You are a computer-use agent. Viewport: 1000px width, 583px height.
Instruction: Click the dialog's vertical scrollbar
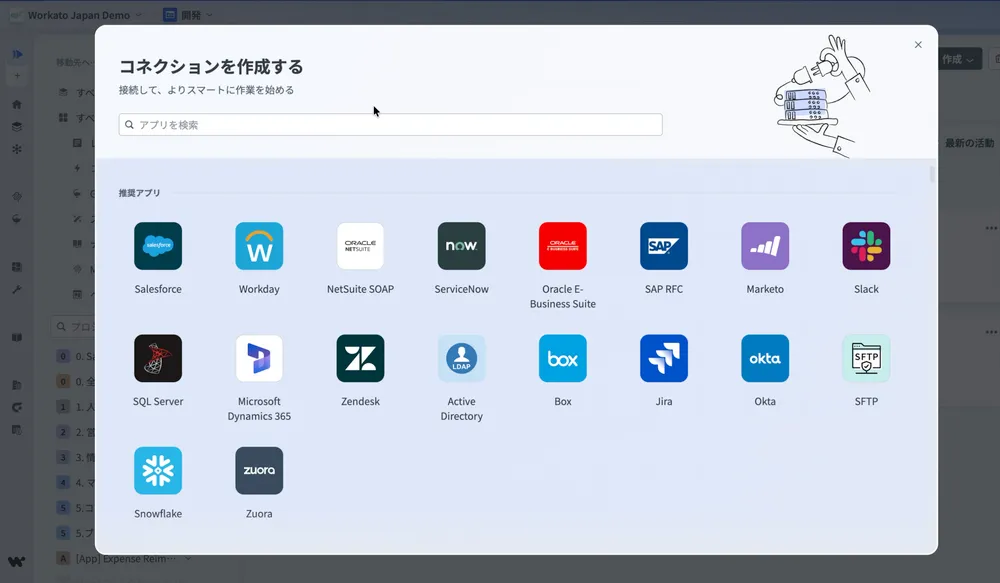(x=932, y=174)
